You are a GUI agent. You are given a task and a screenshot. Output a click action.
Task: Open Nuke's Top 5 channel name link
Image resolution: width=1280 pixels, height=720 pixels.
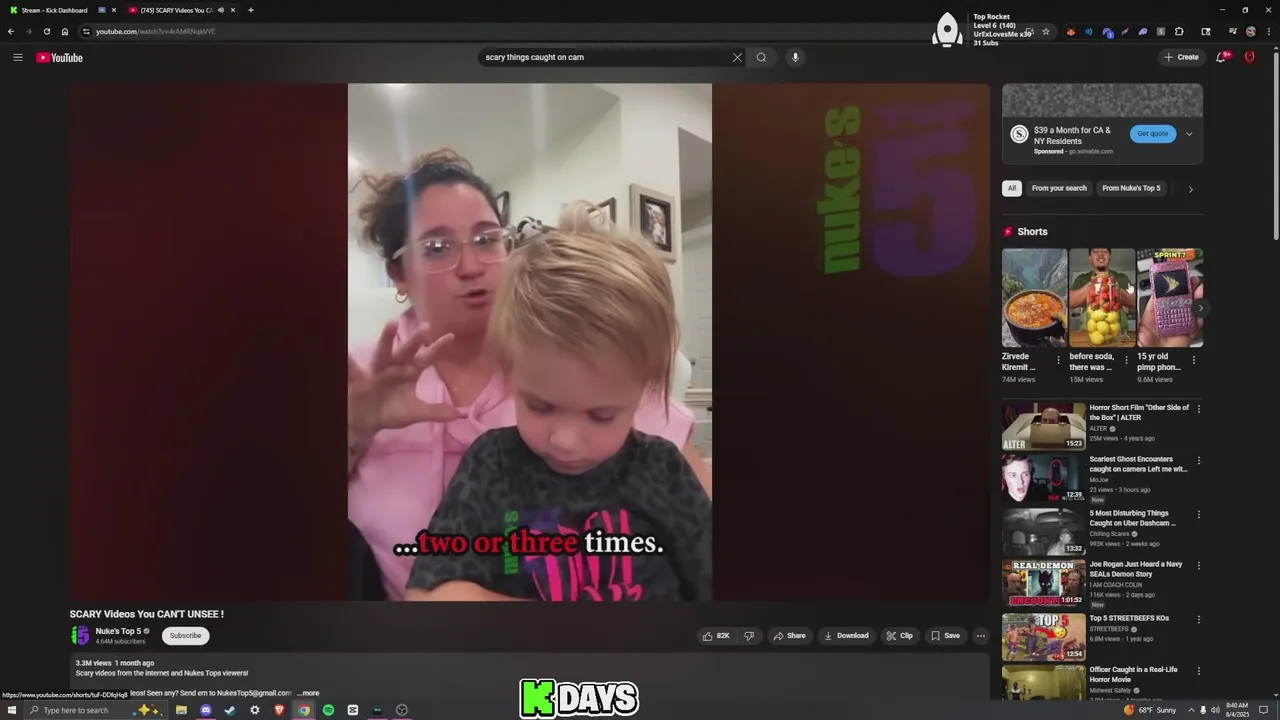[x=118, y=631]
